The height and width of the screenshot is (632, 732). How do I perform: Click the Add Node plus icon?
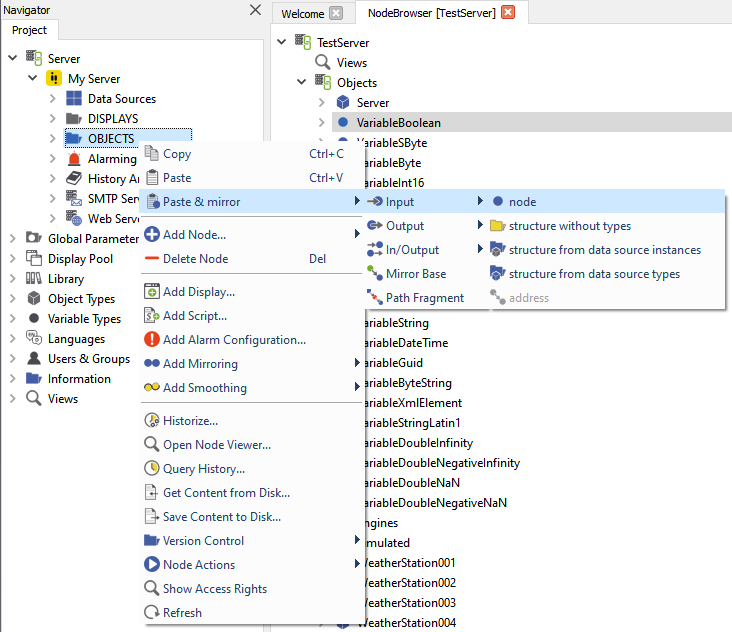pos(152,234)
